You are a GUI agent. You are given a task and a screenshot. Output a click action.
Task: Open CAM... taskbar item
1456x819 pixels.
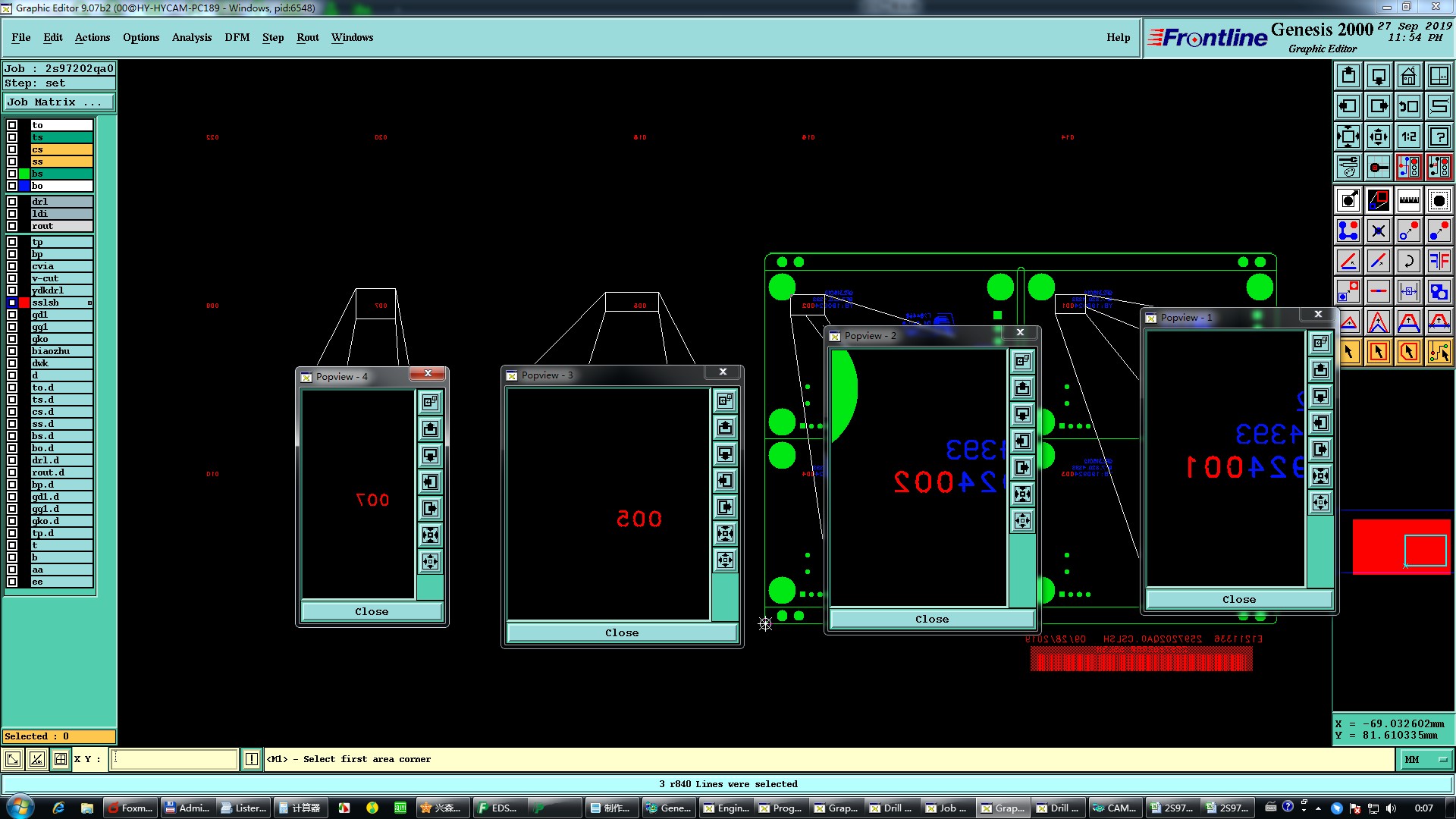point(1115,808)
